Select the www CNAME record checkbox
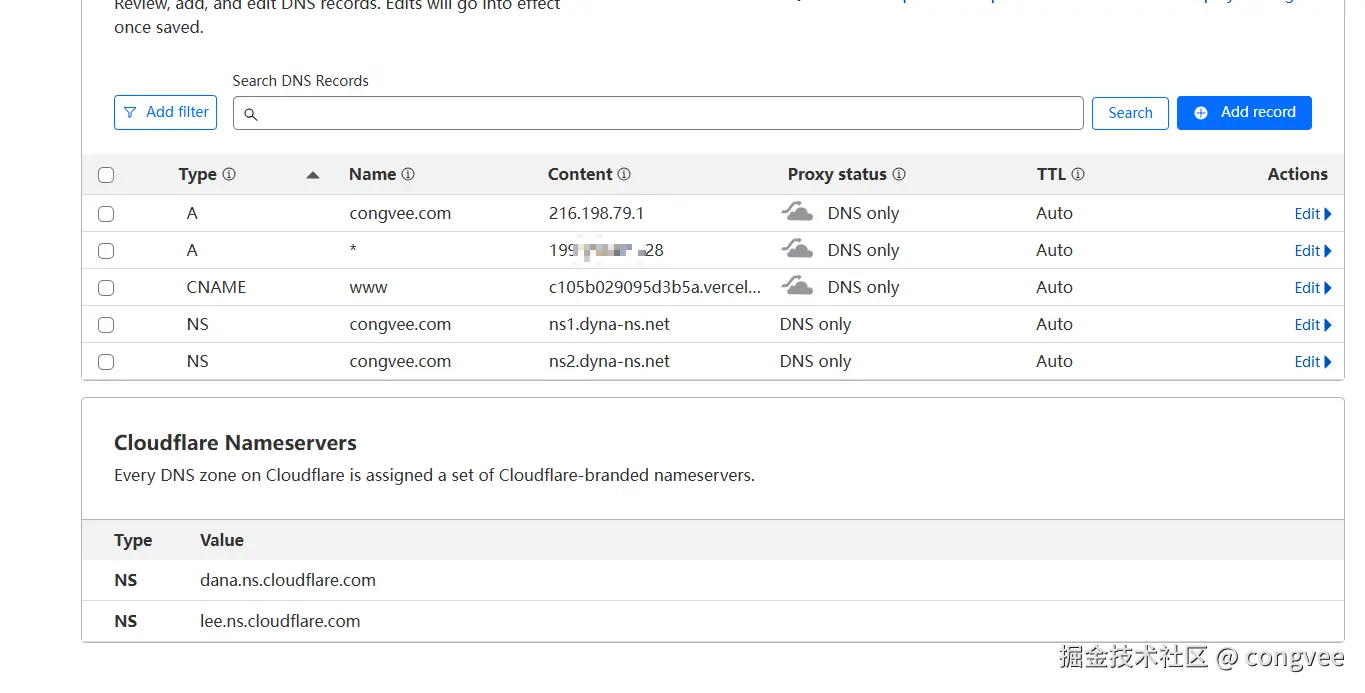The width and height of the screenshot is (1365, 693). tap(106, 288)
